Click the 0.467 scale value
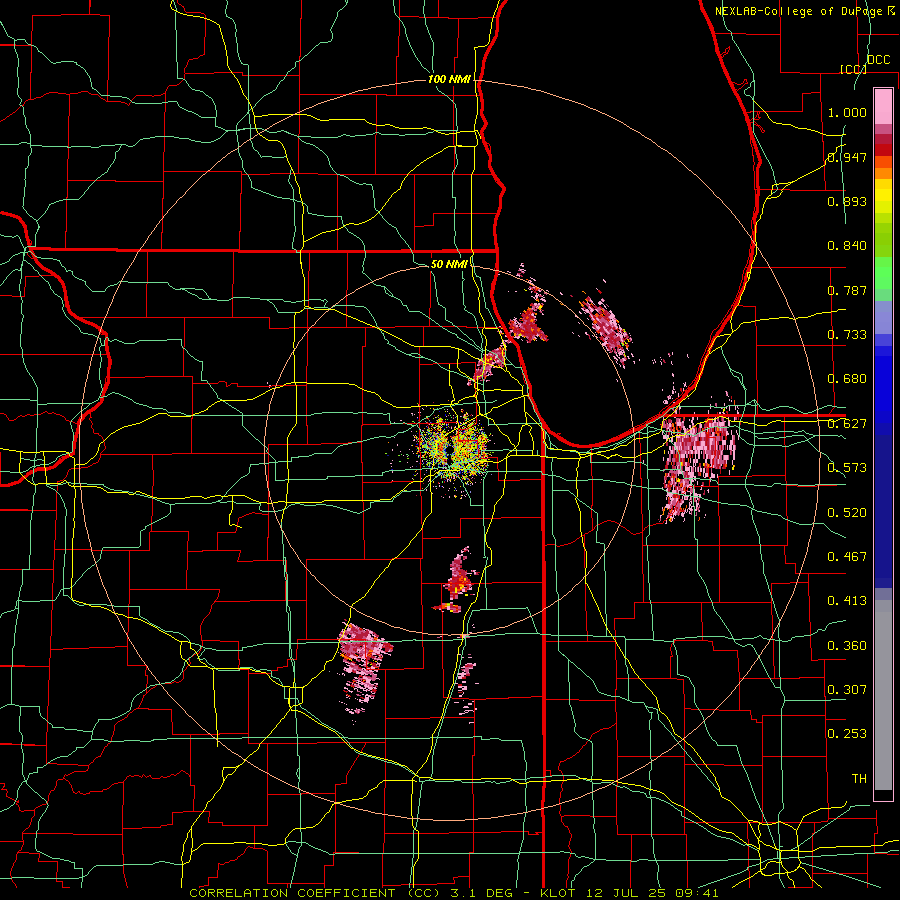The width and height of the screenshot is (900, 900). tap(847, 557)
